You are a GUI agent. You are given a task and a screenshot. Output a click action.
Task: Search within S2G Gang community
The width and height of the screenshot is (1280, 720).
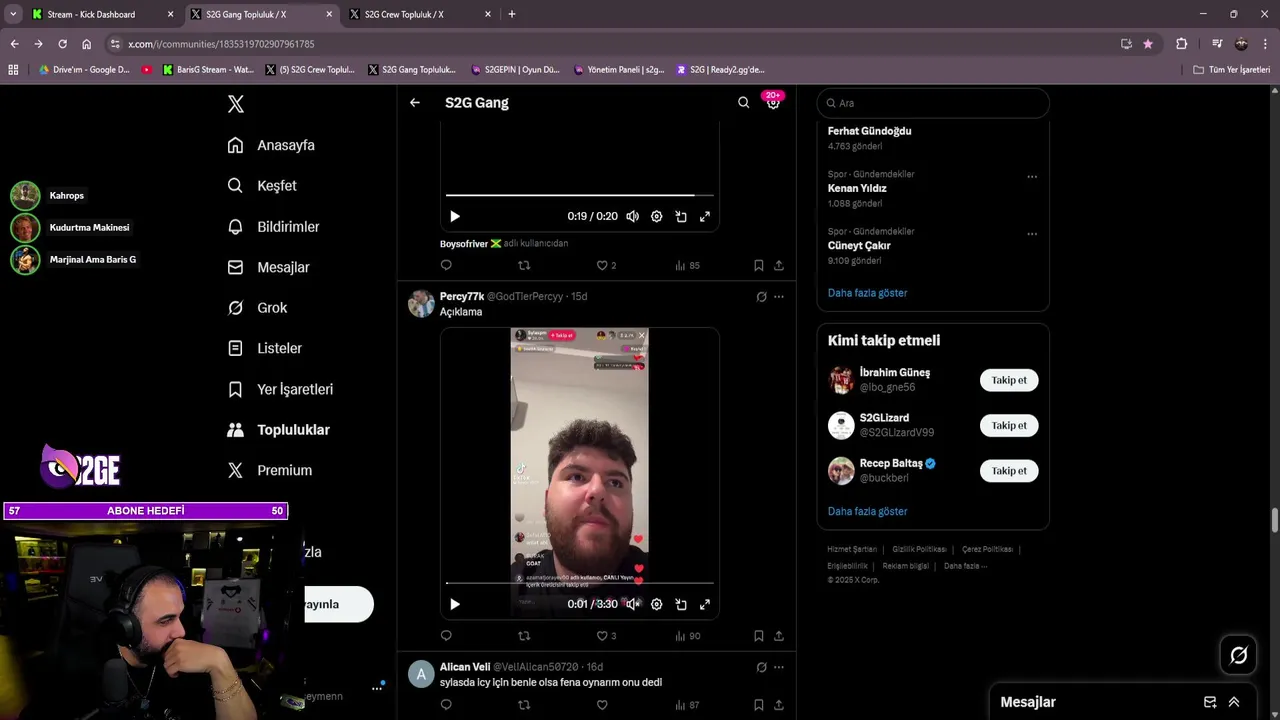(x=743, y=102)
